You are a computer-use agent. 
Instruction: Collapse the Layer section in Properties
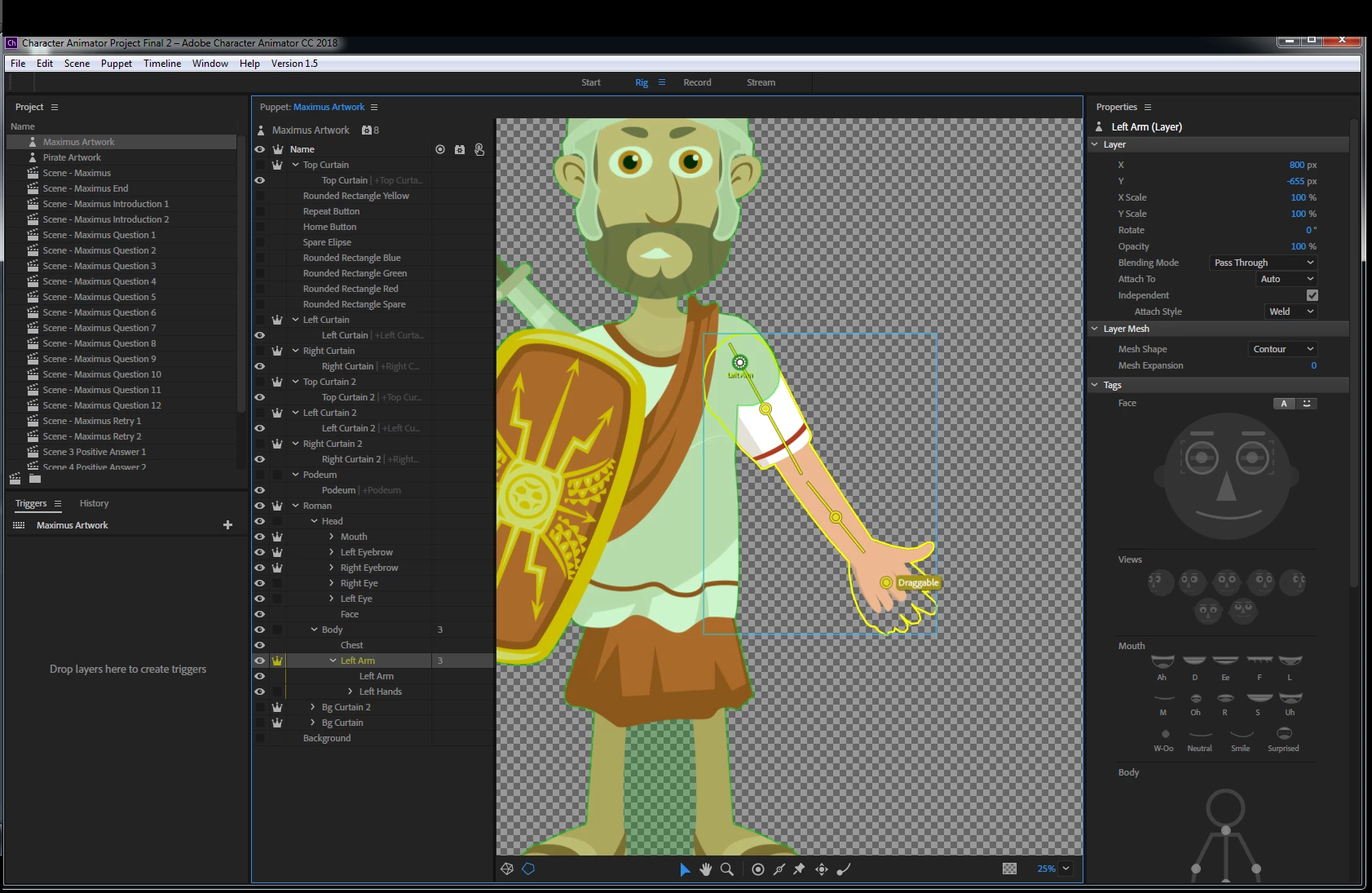click(1095, 144)
